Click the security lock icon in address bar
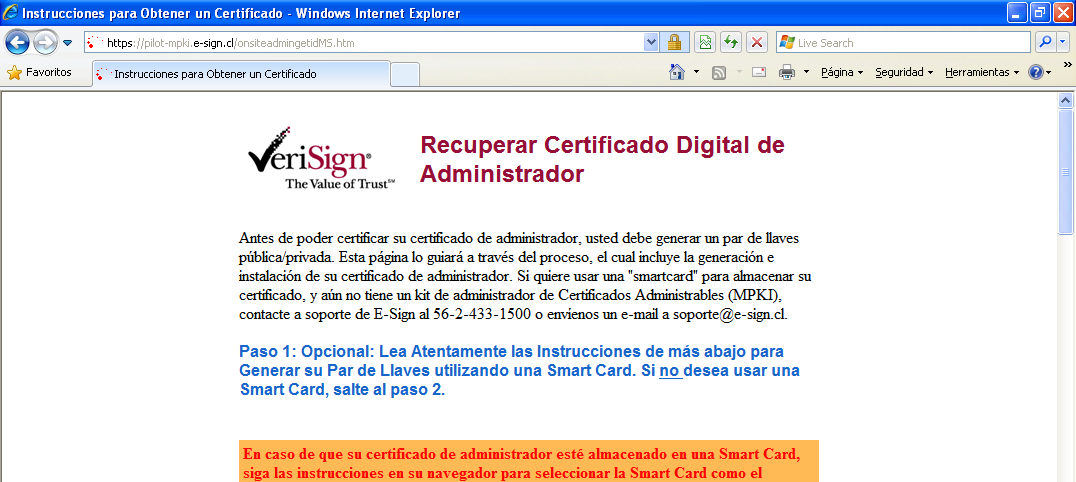Image resolution: width=1076 pixels, height=482 pixels. click(675, 43)
